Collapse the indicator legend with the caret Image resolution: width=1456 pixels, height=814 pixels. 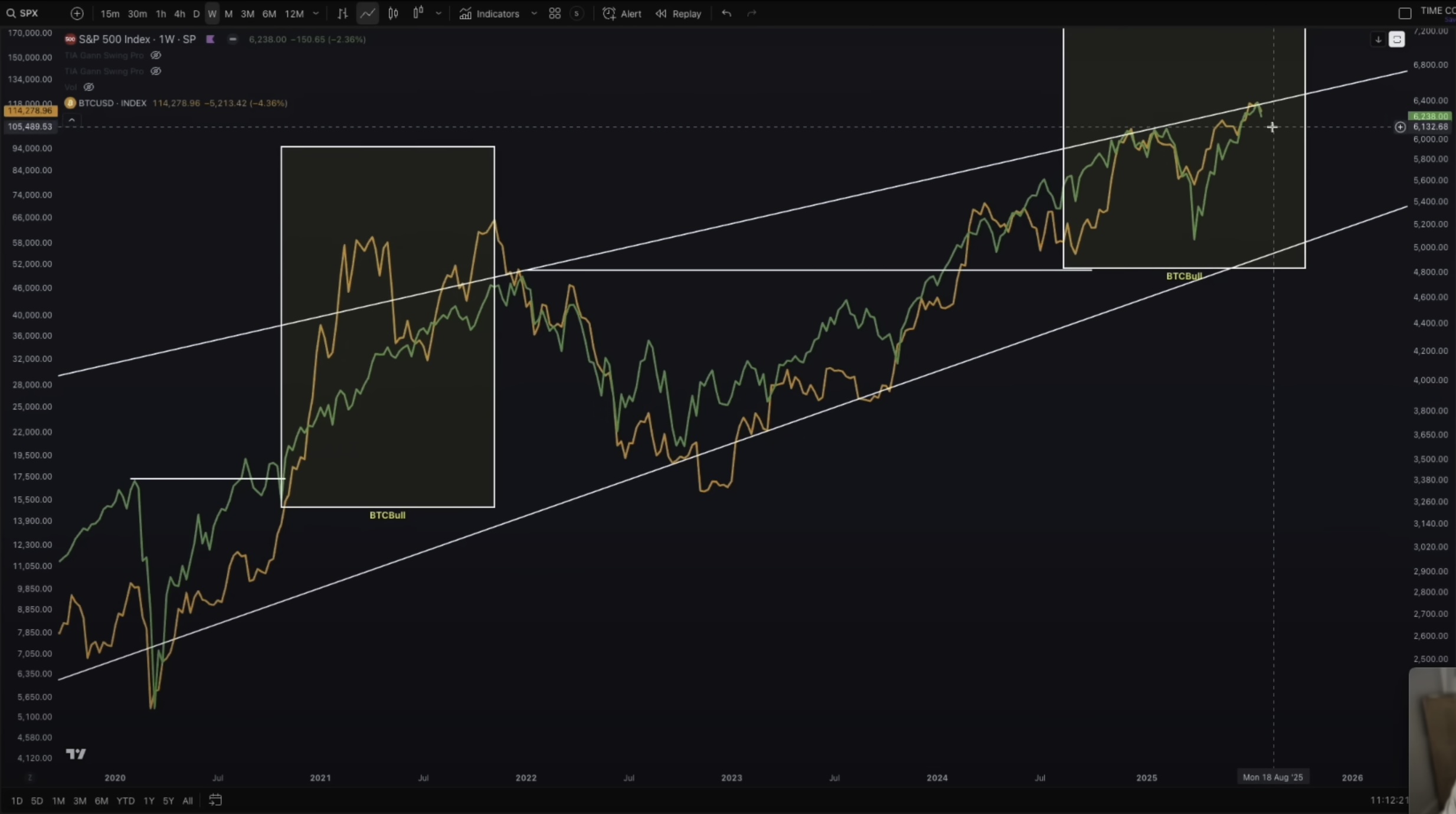(71, 120)
